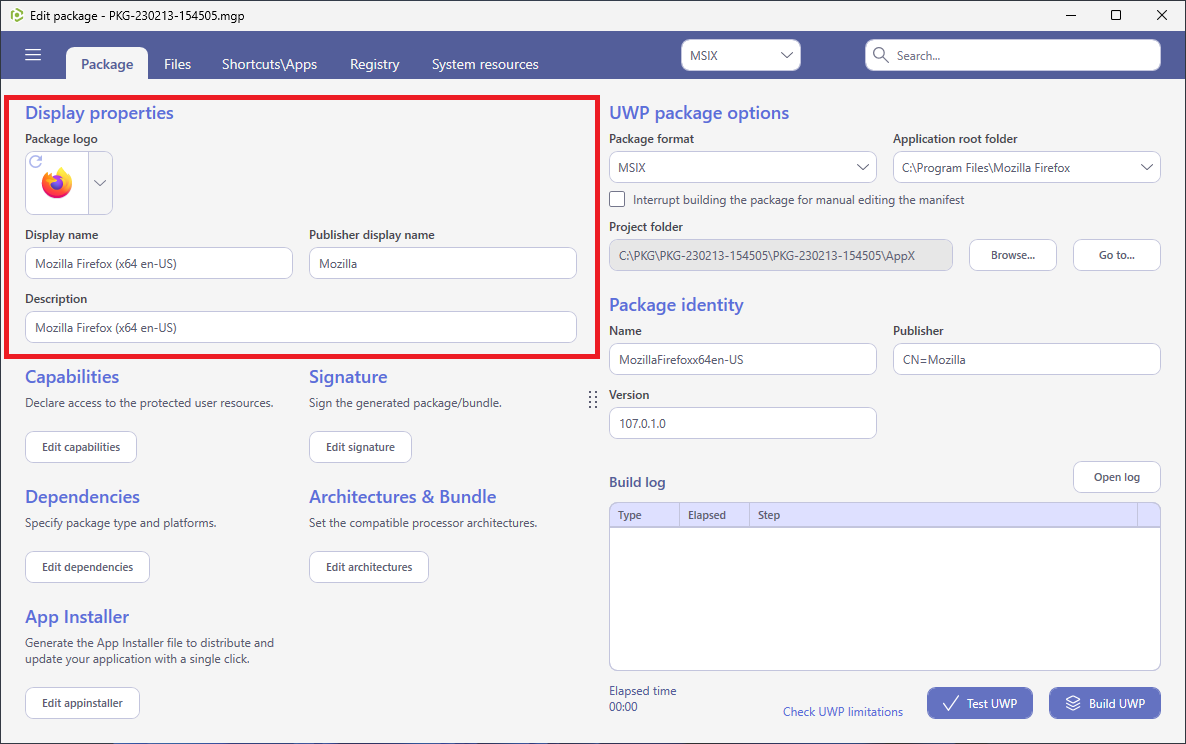Browse for the project folder
The image size is (1186, 744).
pos(1013,256)
